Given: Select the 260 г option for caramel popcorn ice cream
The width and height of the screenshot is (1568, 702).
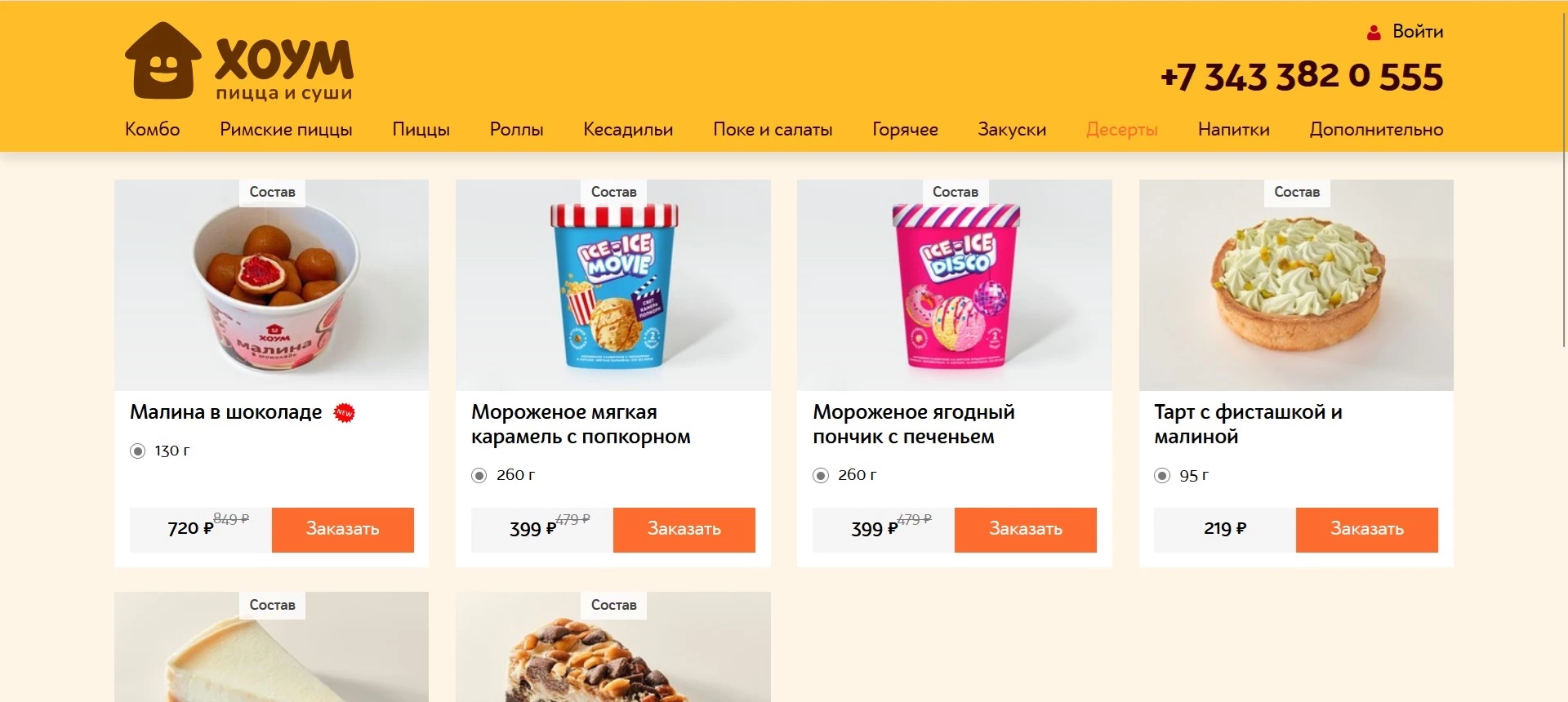Looking at the screenshot, I should pos(479,475).
